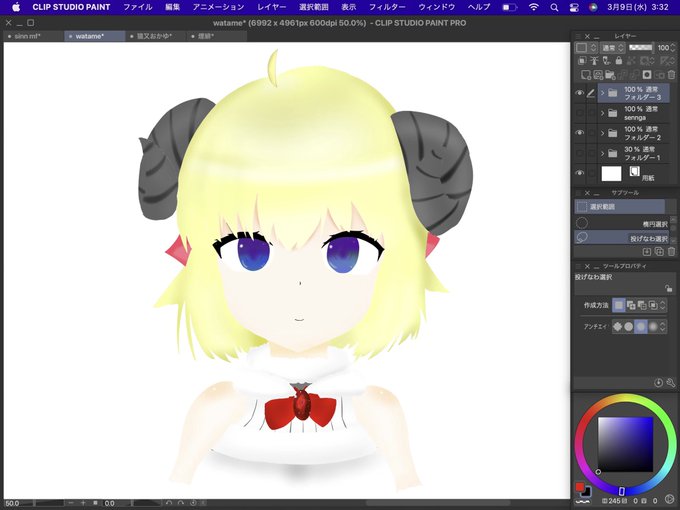Viewport: 680px width, 510px height.
Task: Show the フォルダー 1 layer
Action: click(579, 153)
